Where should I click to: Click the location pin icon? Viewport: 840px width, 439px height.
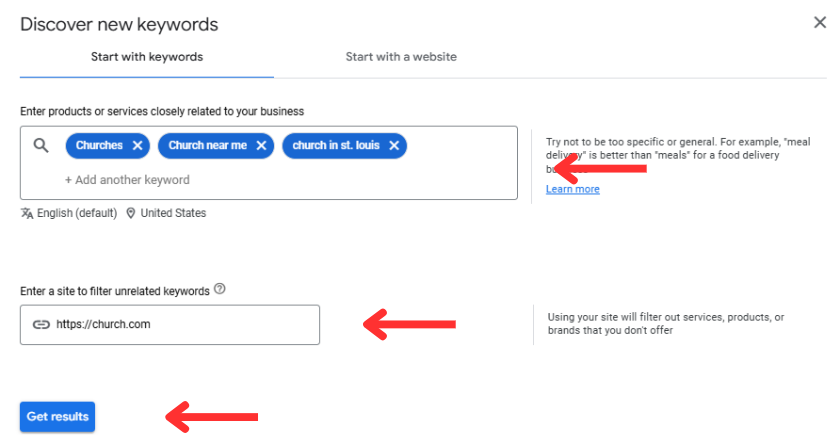131,213
